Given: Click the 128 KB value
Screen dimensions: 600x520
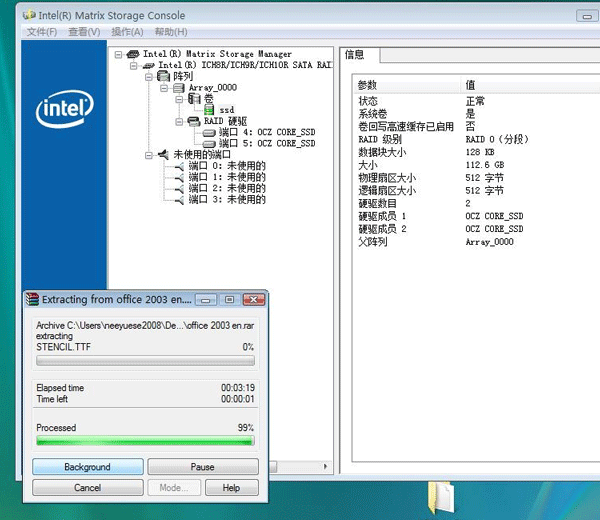Looking at the screenshot, I should click(x=480, y=152).
